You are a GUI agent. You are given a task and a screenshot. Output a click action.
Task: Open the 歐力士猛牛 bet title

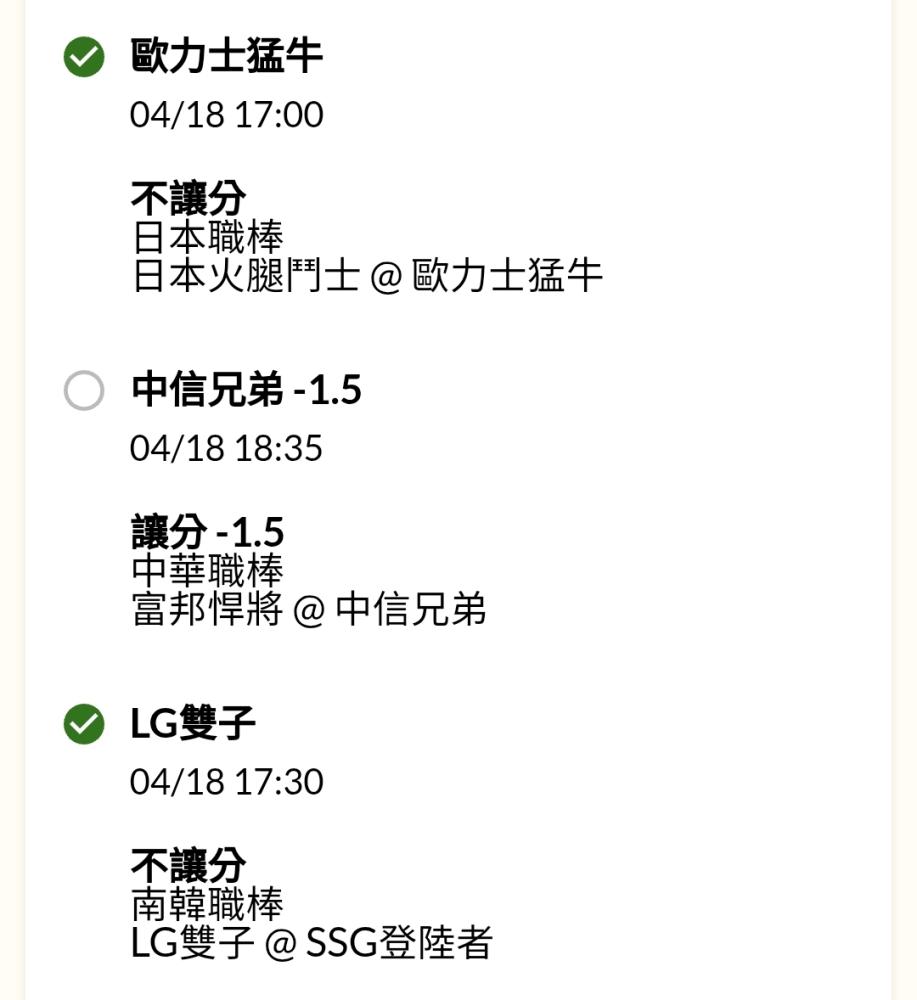point(226,56)
